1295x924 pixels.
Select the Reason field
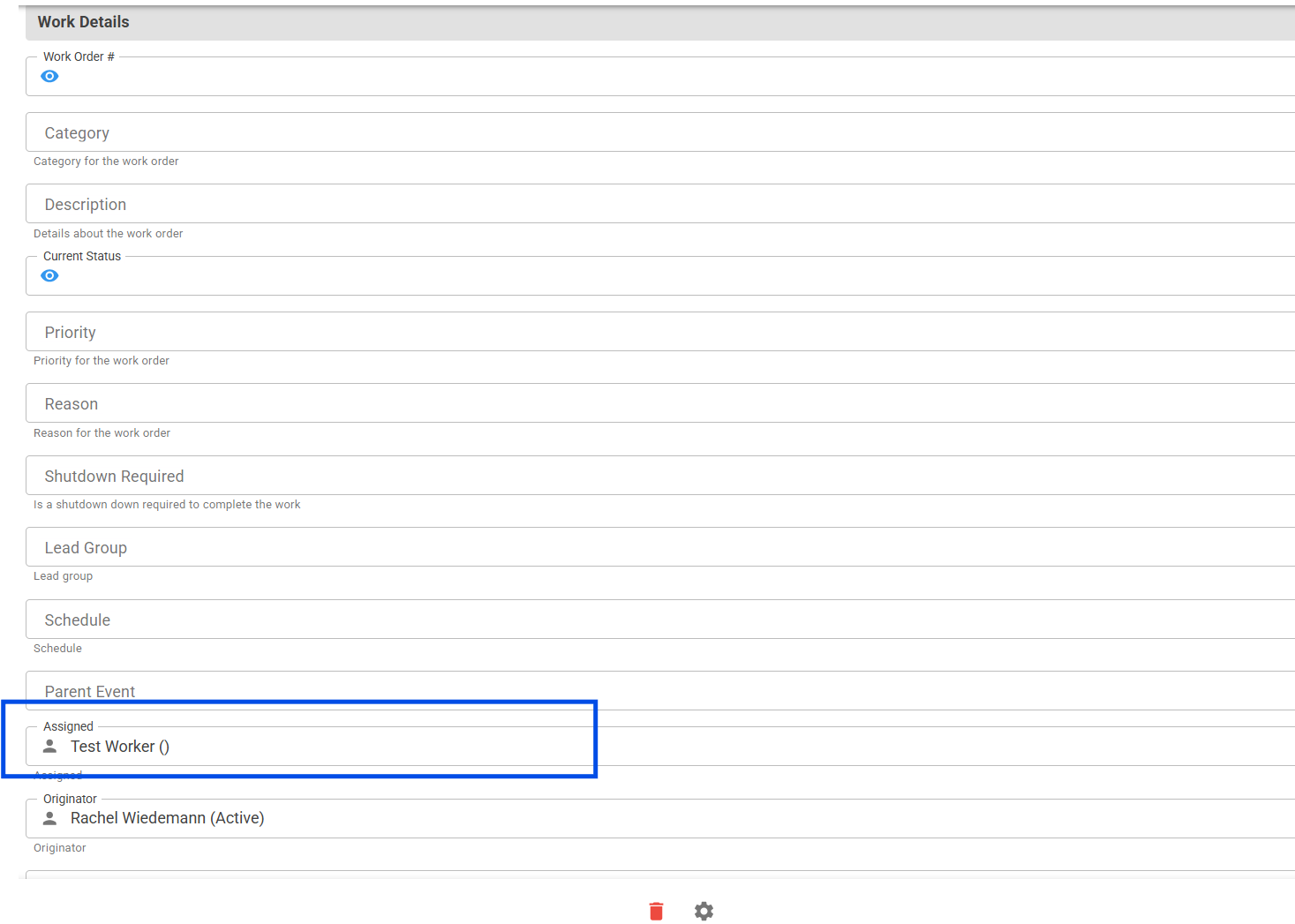coord(660,403)
